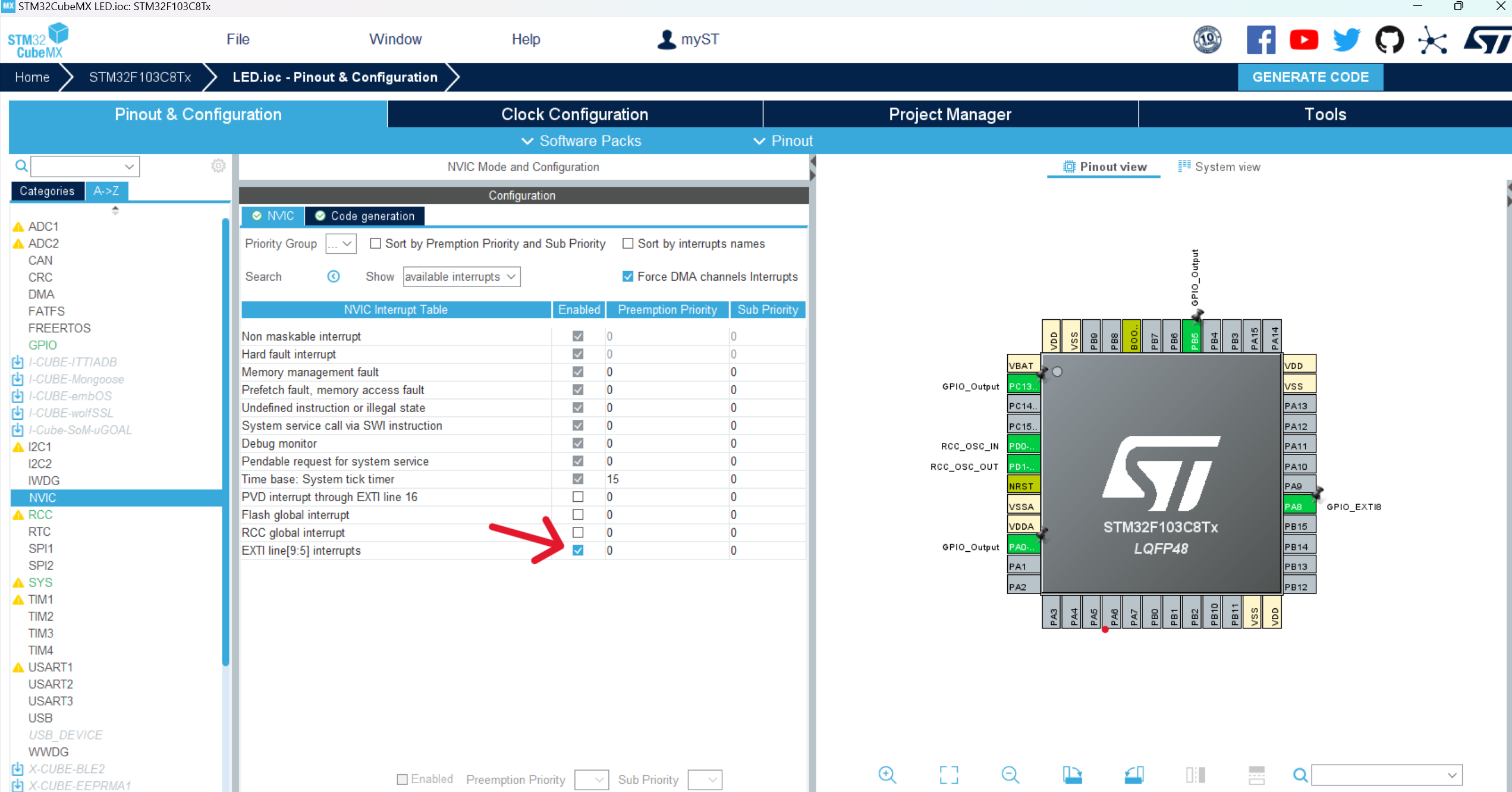The width and height of the screenshot is (1512, 792).
Task: Switch to the Clock Configuration tab
Action: pos(575,114)
